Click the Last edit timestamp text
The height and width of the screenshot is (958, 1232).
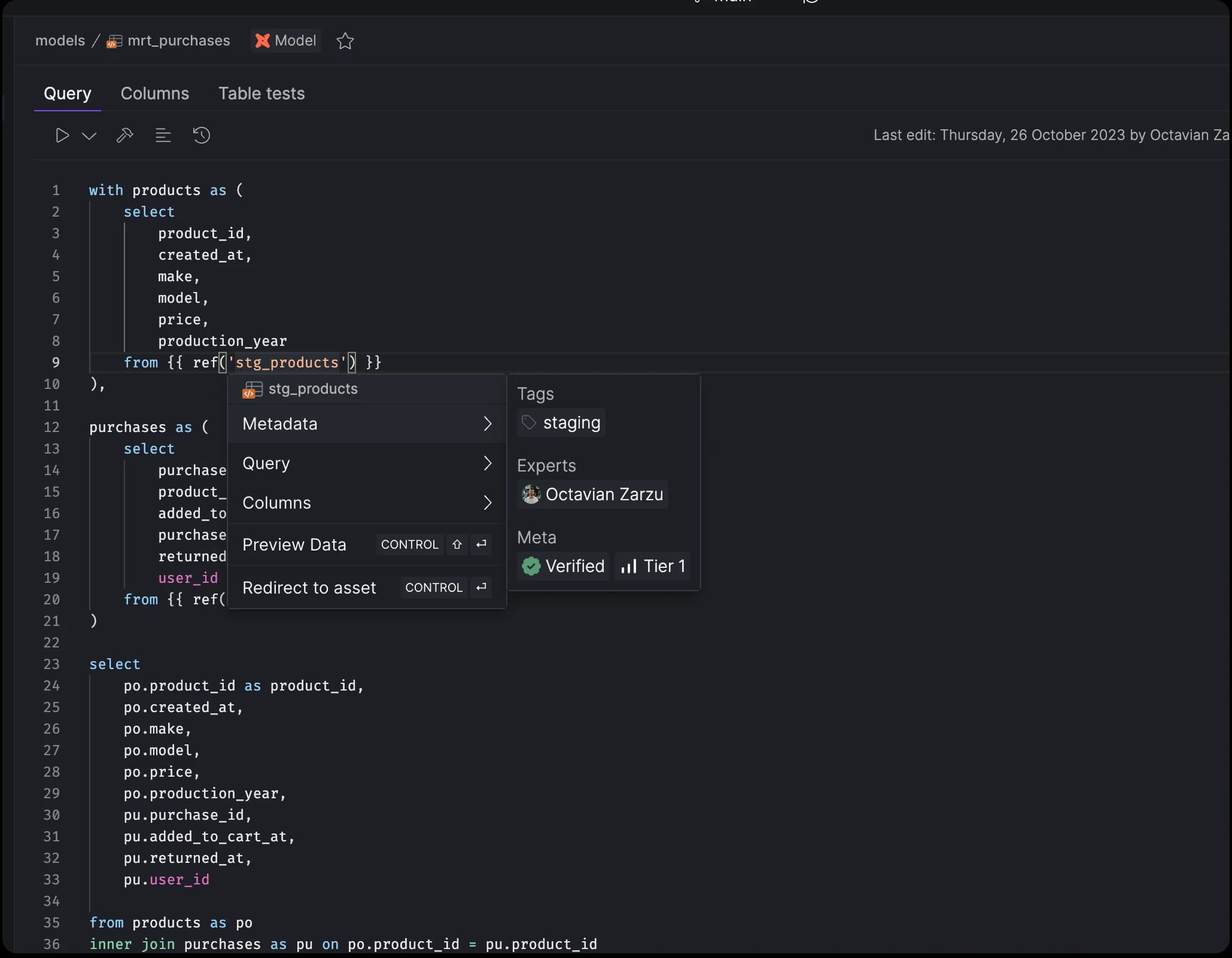point(1051,135)
